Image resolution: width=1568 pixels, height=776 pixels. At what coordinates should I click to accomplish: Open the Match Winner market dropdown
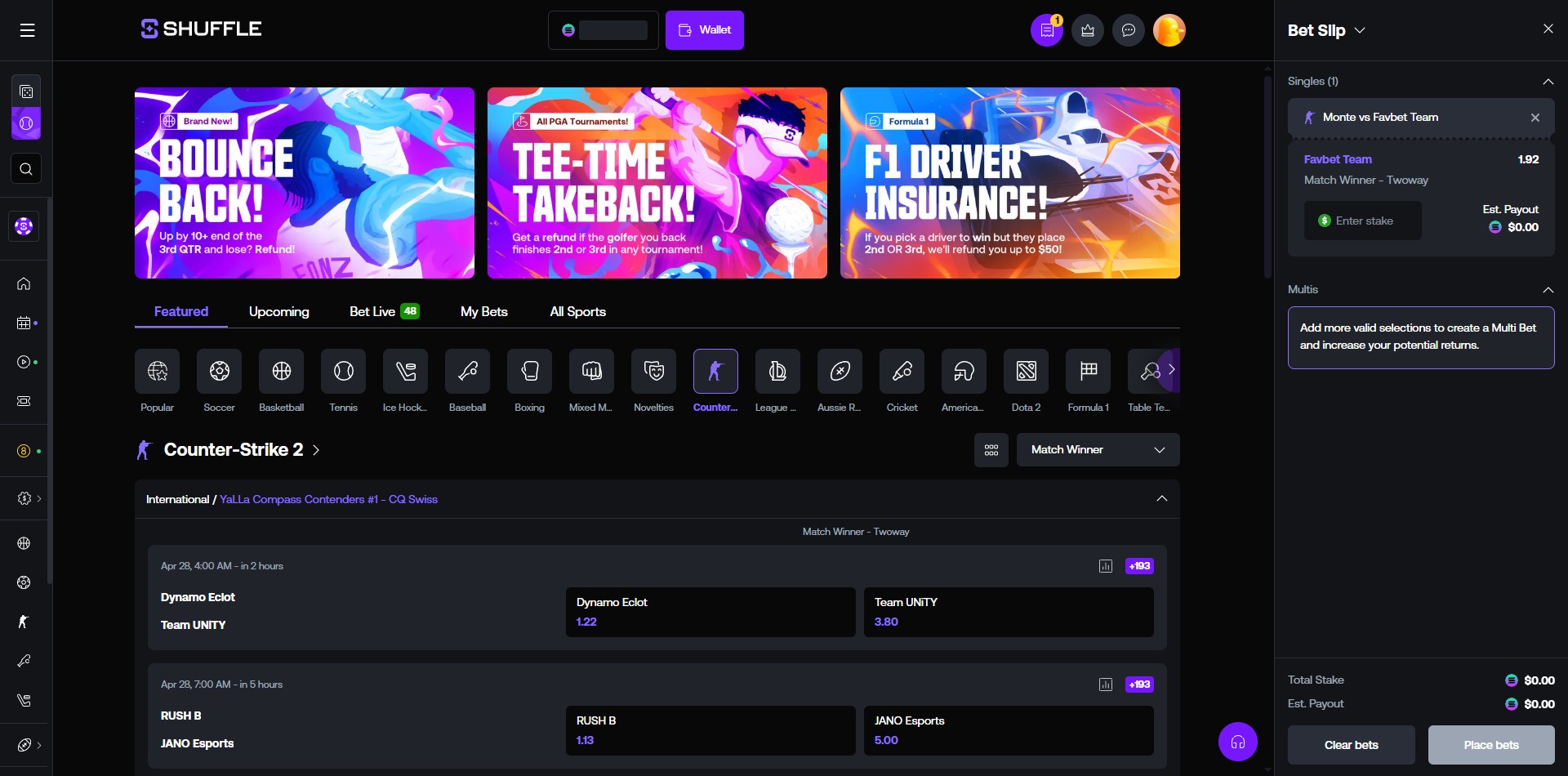tap(1098, 450)
